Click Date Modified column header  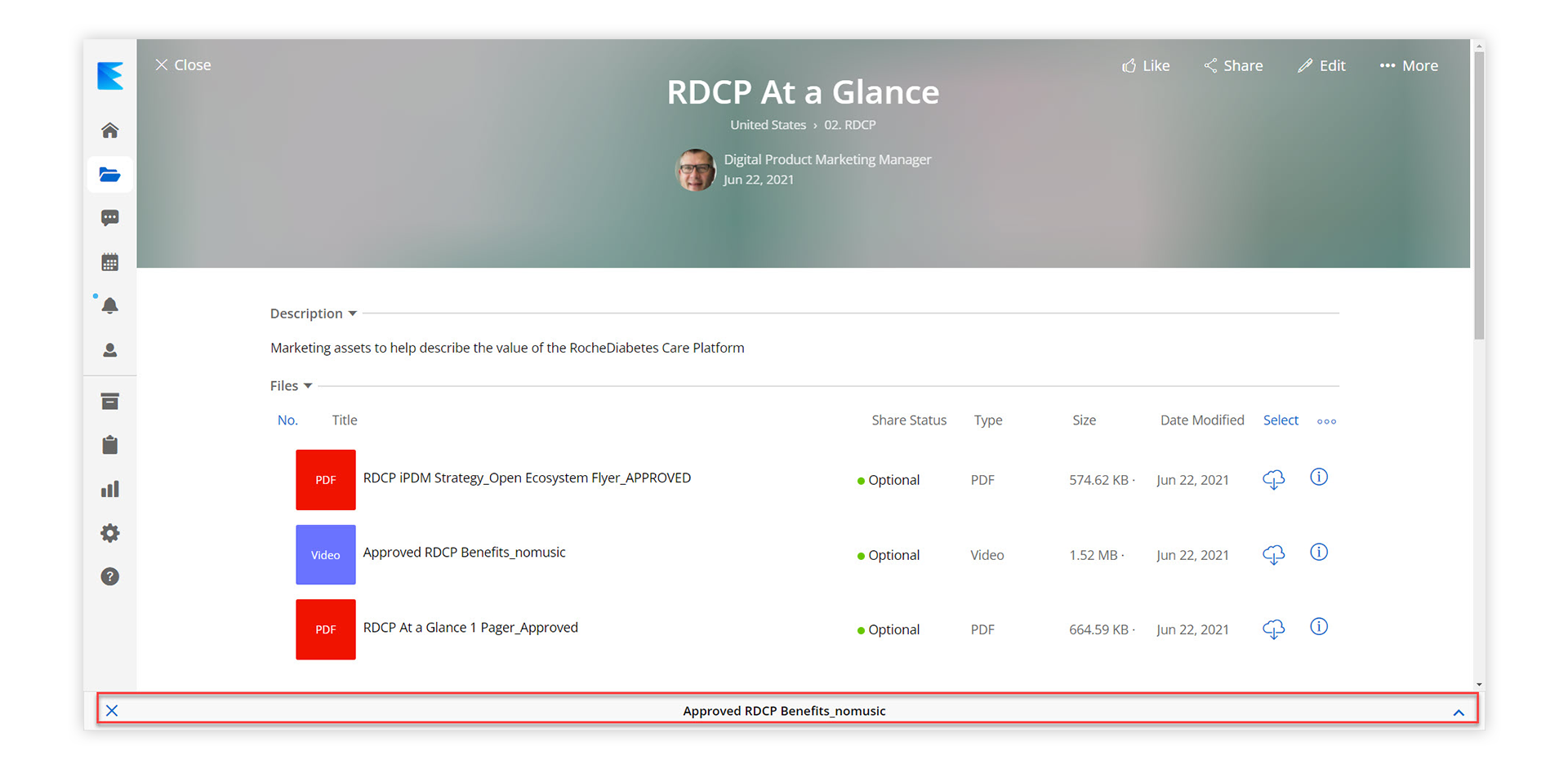point(1202,420)
